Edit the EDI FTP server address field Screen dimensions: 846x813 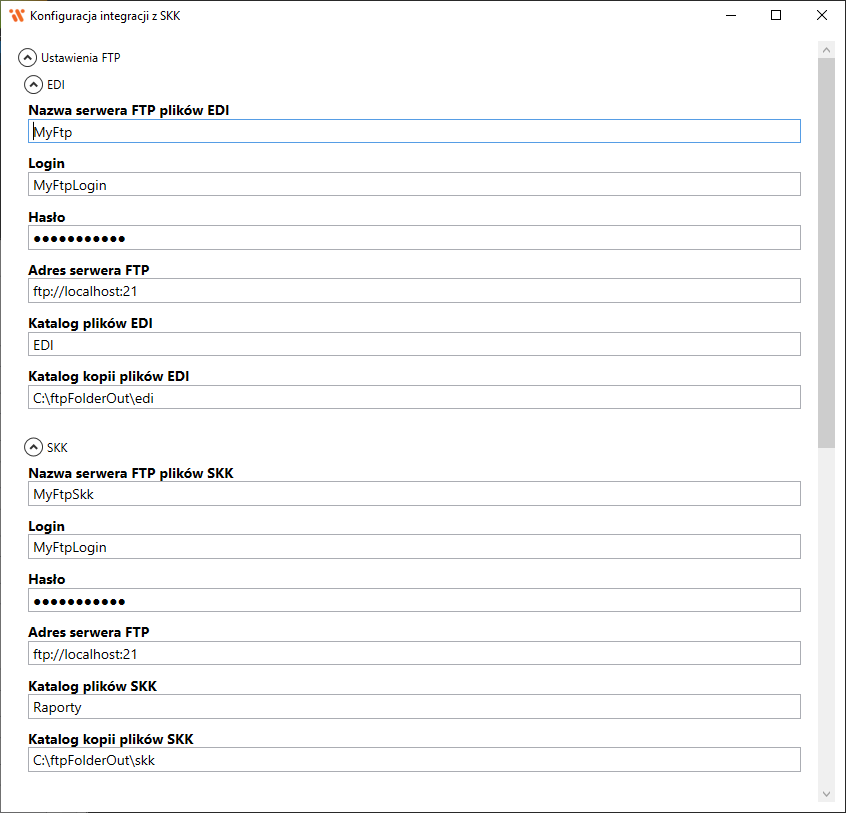414,290
